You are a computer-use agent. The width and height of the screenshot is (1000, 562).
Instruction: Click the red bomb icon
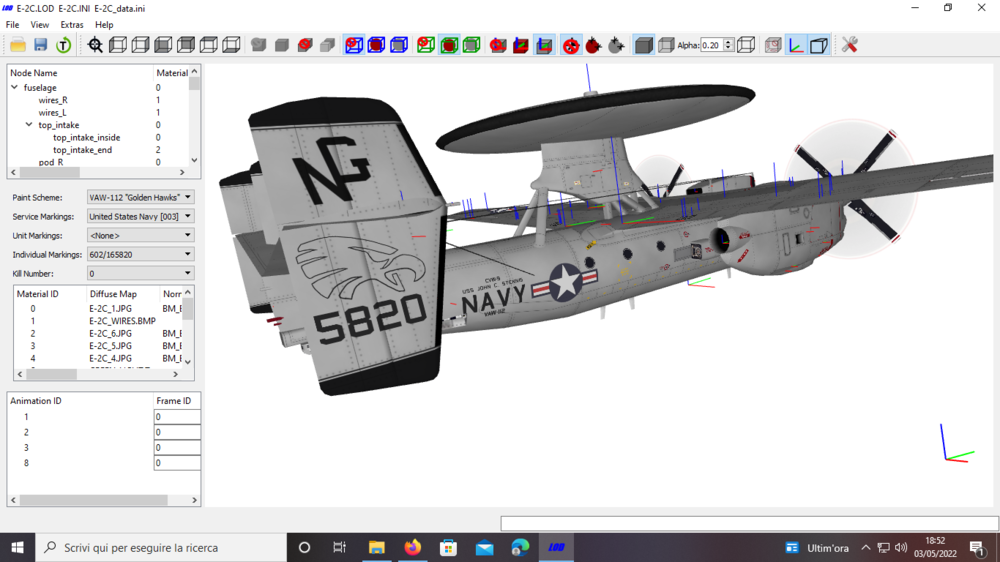click(593, 45)
